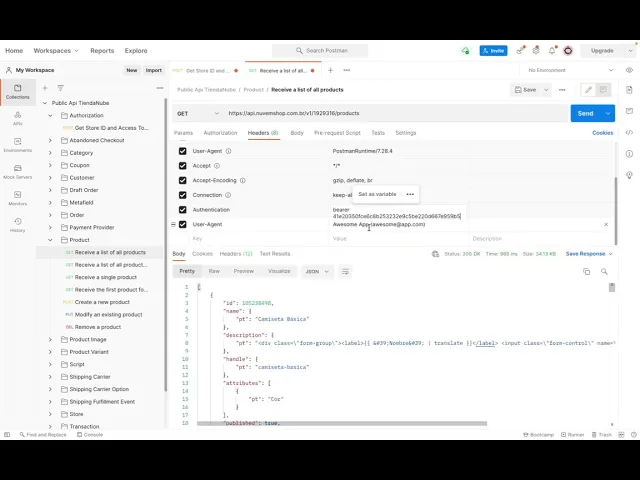Open the user avatar menu
The height and width of the screenshot is (480, 640).
(568, 51)
